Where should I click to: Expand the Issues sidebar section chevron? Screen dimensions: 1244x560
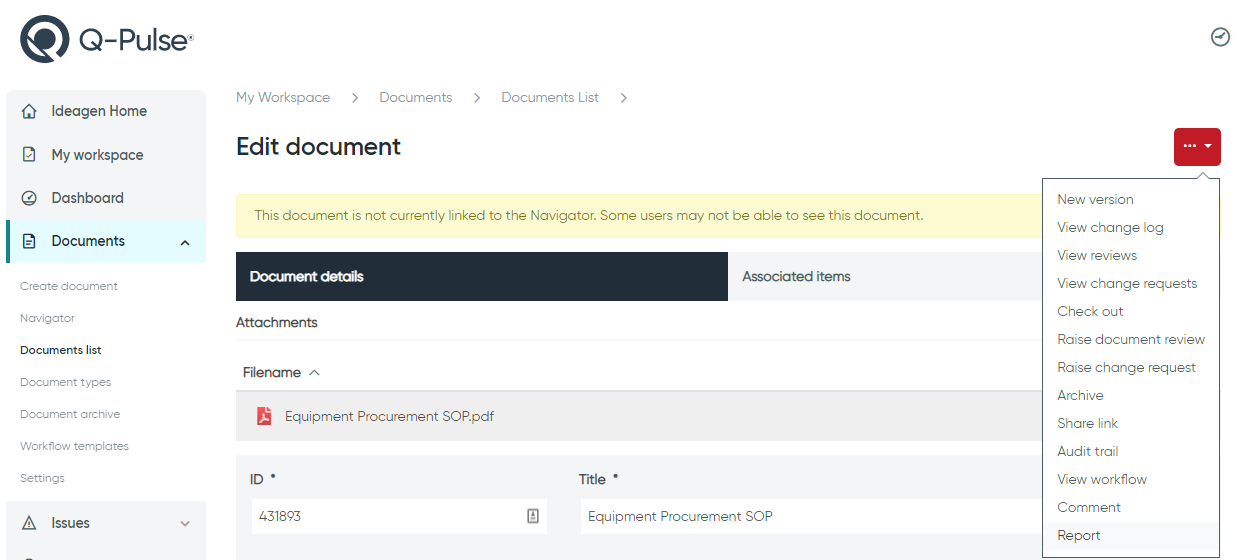point(185,524)
